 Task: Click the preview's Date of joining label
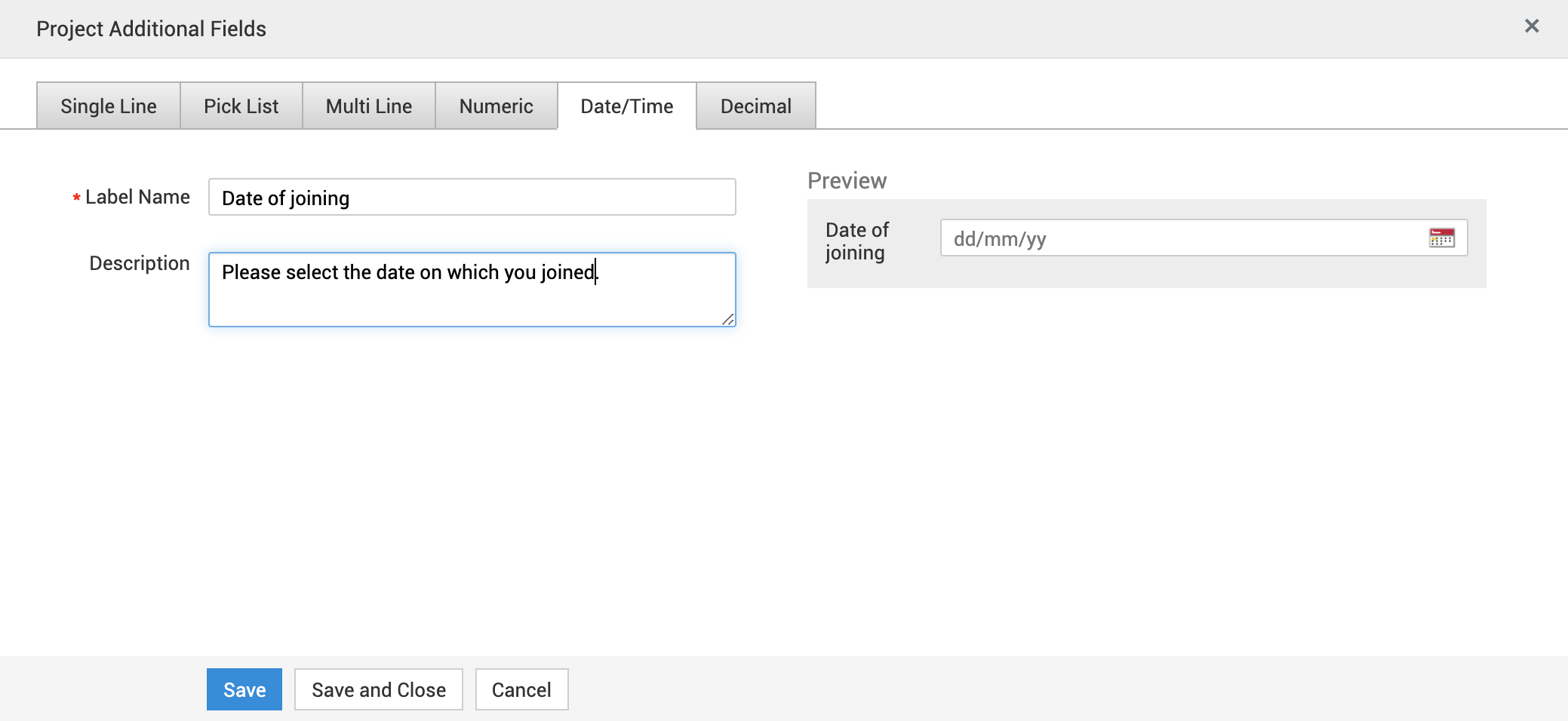(857, 241)
